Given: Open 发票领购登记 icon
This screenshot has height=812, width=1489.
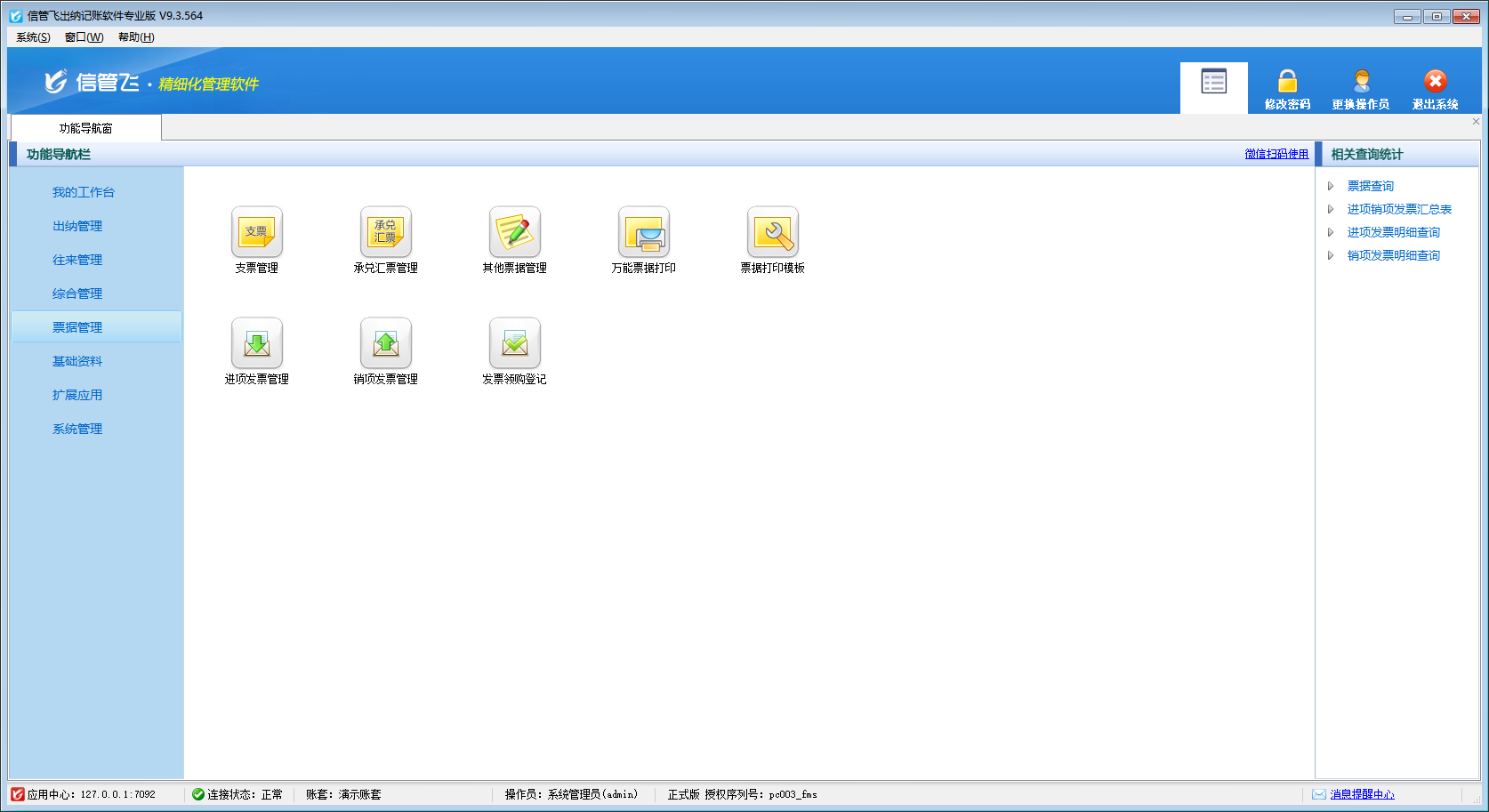Looking at the screenshot, I should point(514,343).
